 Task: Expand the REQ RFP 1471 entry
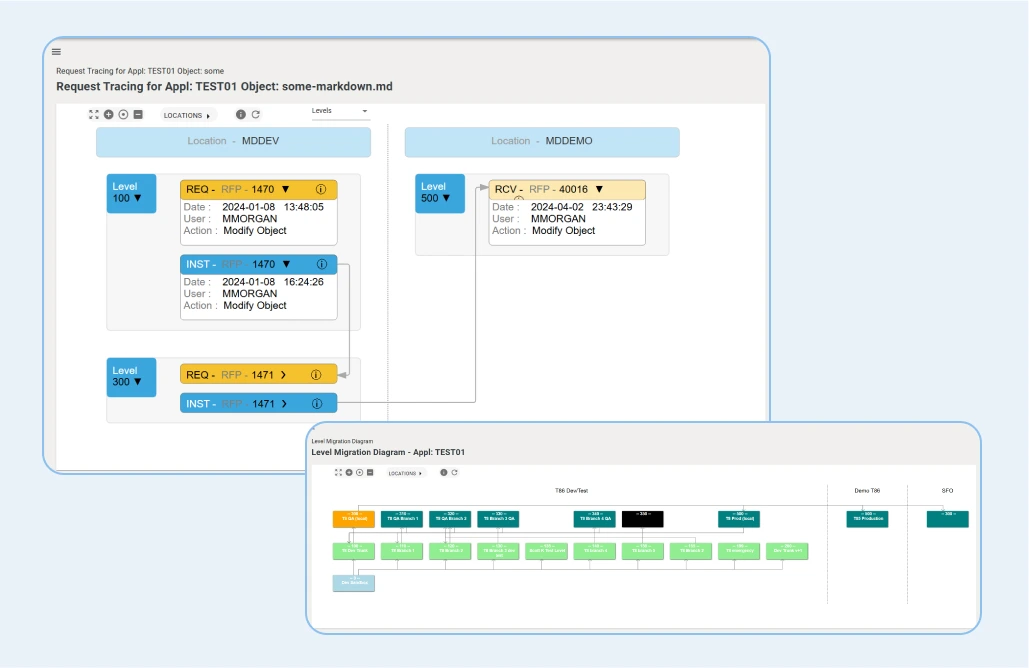[x=284, y=375]
